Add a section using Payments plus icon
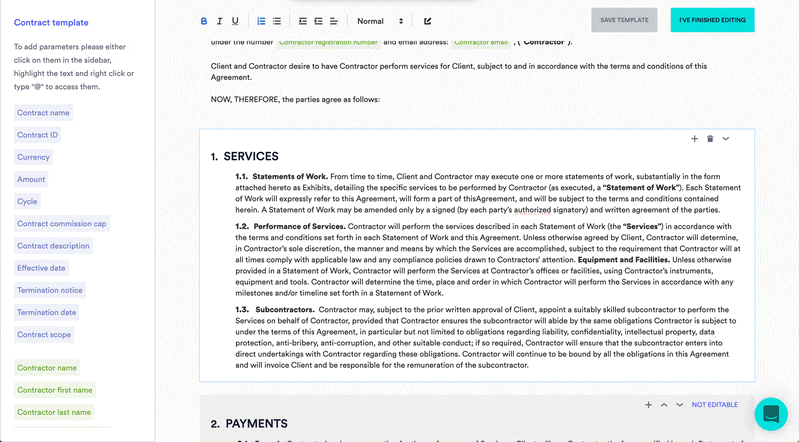Image resolution: width=799 pixels, height=442 pixels. (648, 405)
